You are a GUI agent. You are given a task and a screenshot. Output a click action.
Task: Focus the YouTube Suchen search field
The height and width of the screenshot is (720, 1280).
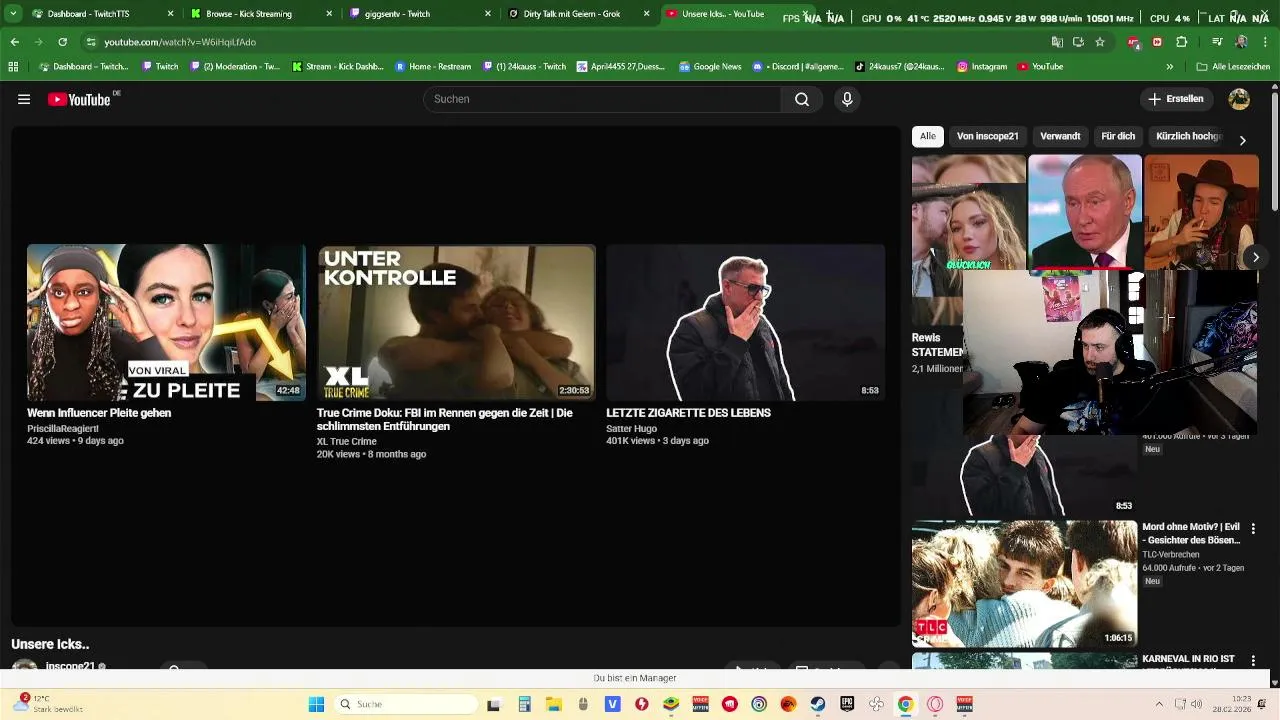click(x=602, y=99)
